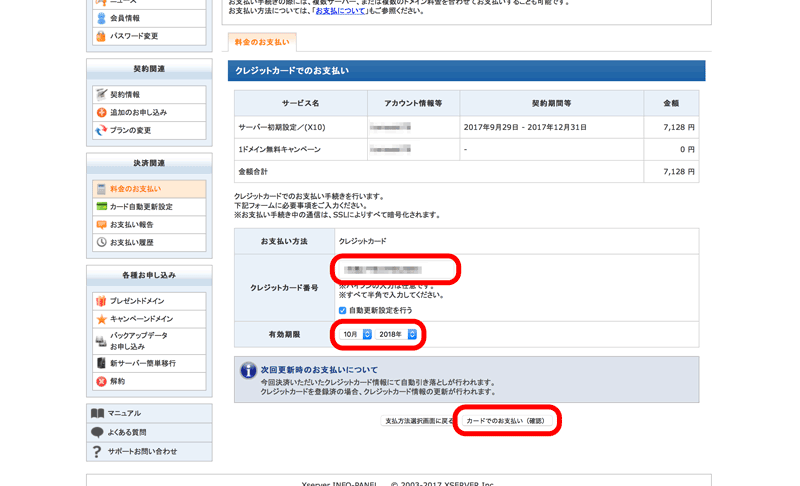Select the 料金のお支払い tab

pos(262,42)
